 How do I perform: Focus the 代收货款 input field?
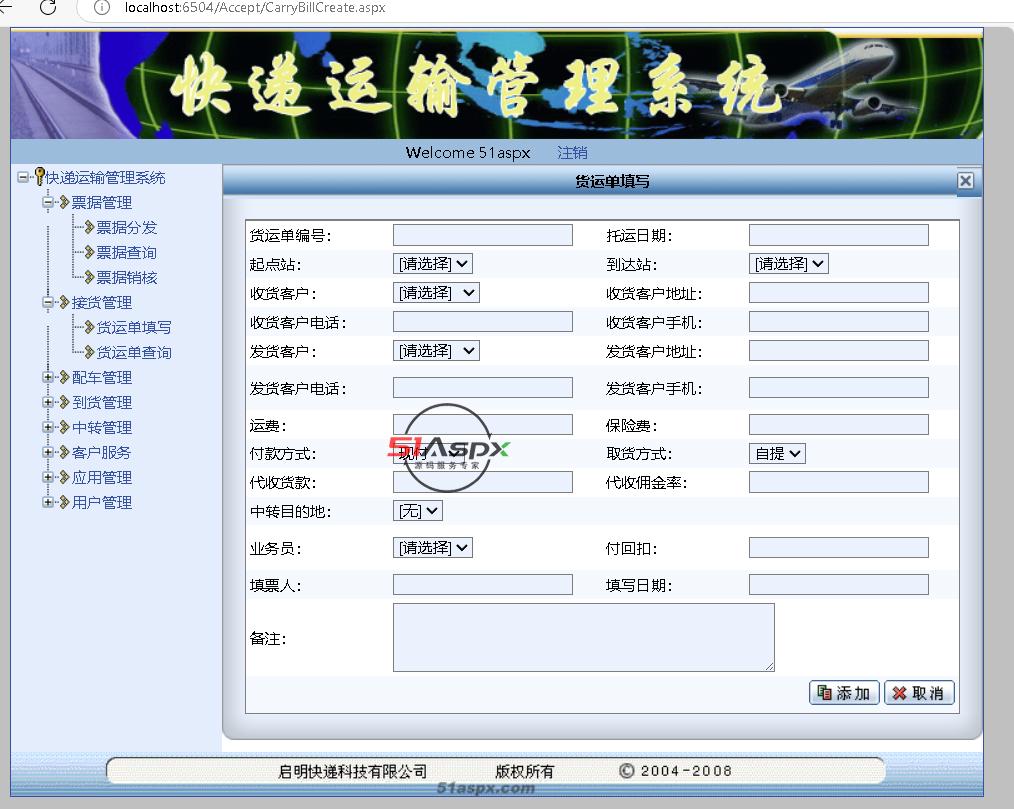(x=482, y=482)
